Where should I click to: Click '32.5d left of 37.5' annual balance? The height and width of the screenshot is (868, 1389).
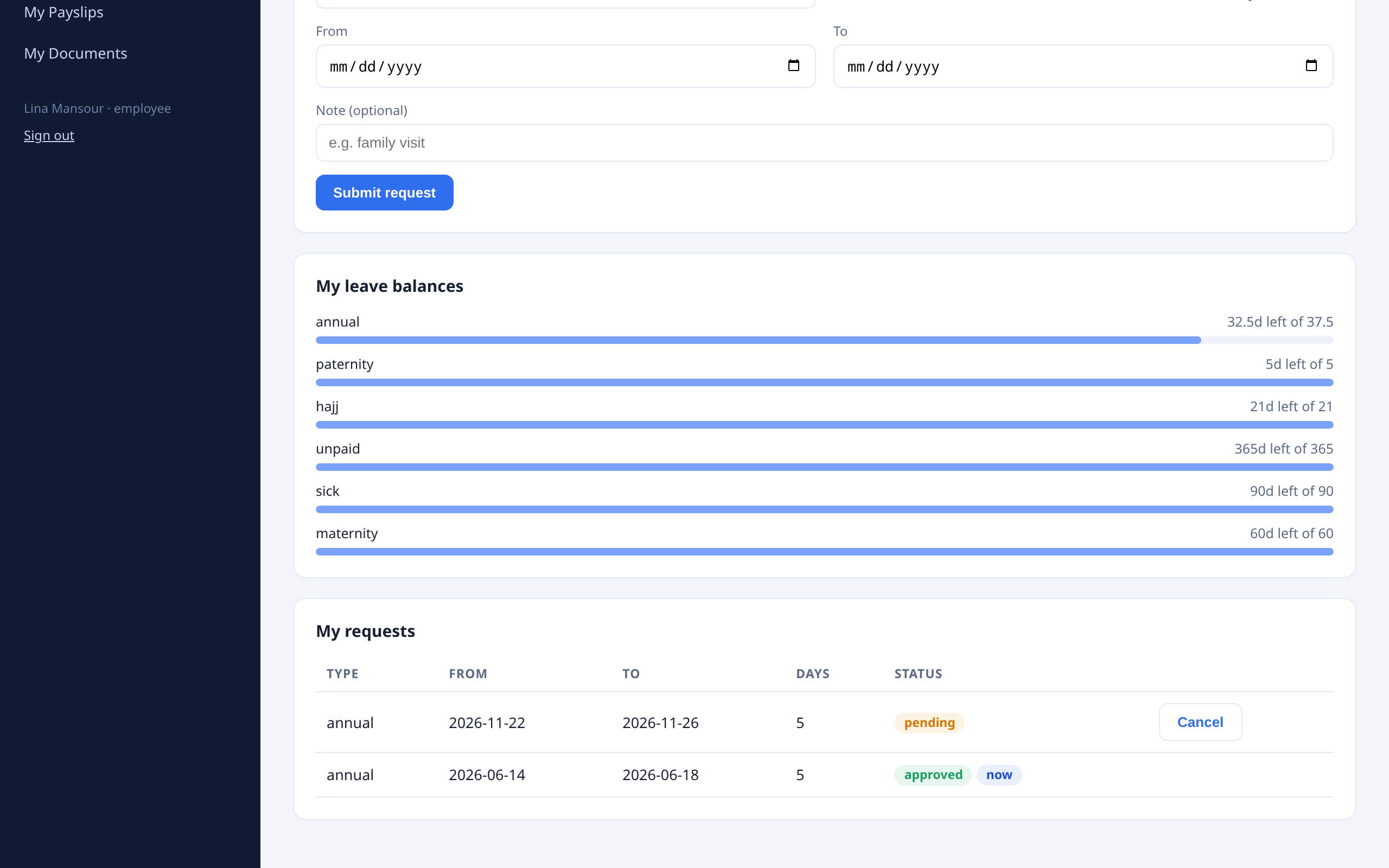click(1280, 322)
